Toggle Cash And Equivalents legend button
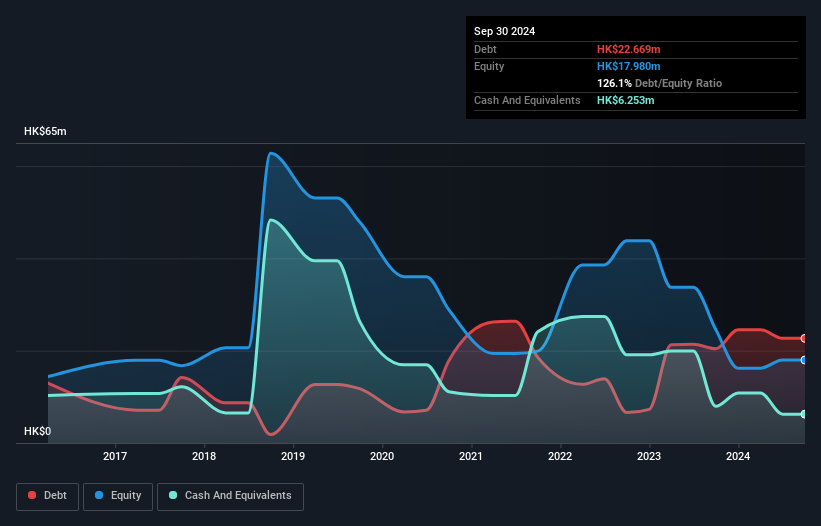 point(230,496)
